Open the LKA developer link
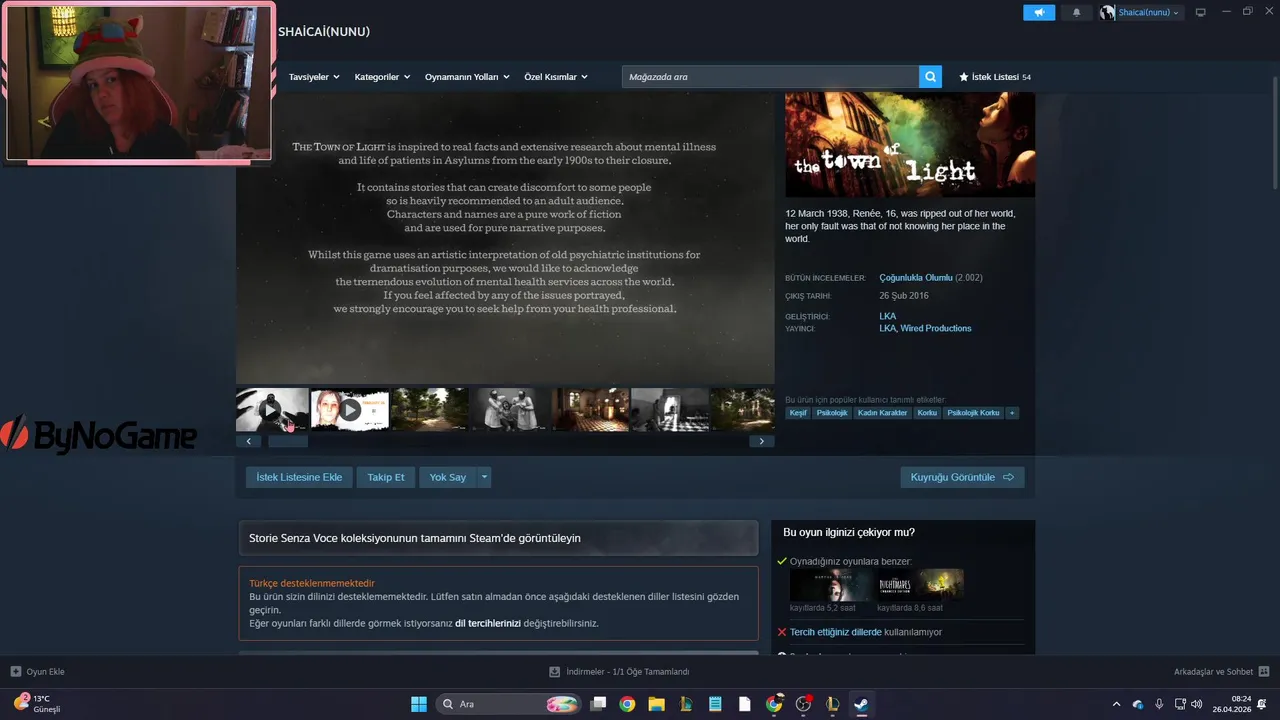 click(888, 316)
